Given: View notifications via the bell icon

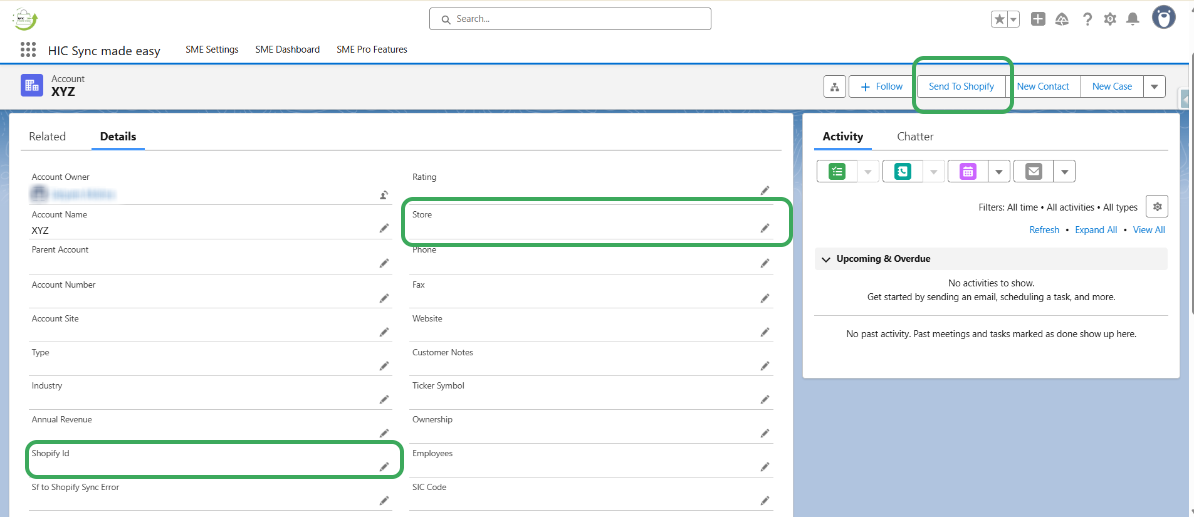Looking at the screenshot, I should 1133,19.
